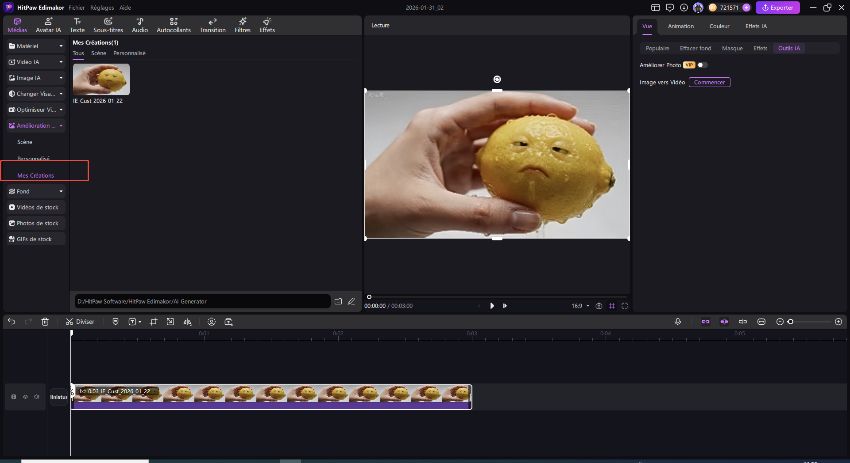Image resolution: width=850 pixels, height=463 pixels.
Task: Open the user profile avatar
Action: point(698,8)
